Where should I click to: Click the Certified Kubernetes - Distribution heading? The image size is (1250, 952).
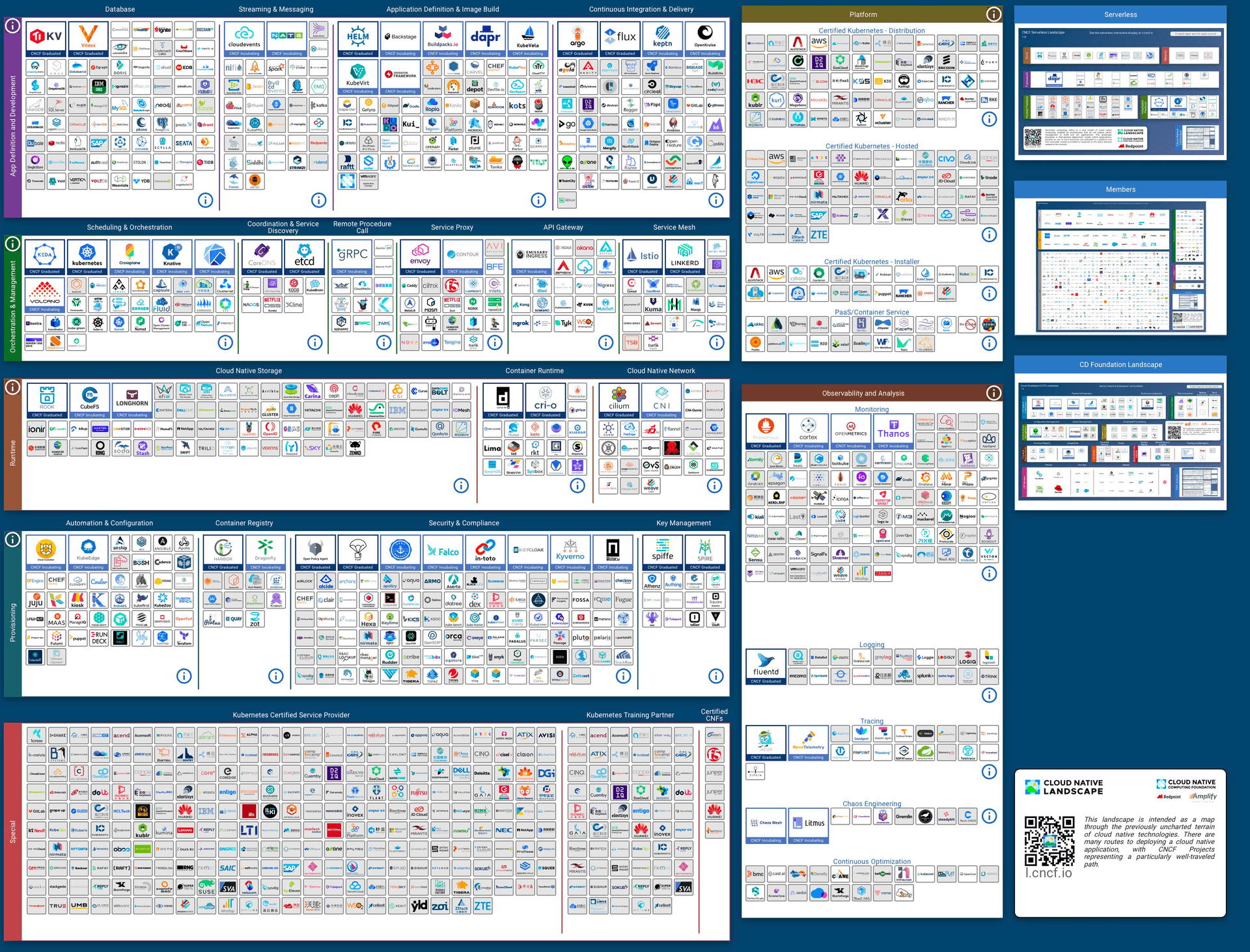[872, 31]
